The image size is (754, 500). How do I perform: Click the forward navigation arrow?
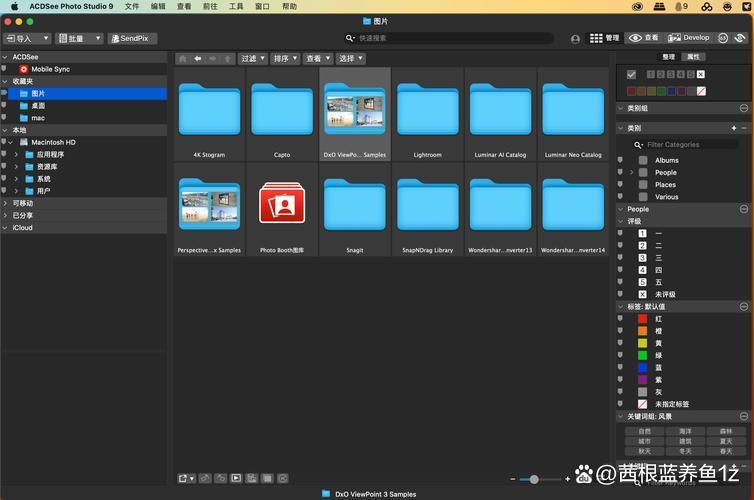pos(212,59)
